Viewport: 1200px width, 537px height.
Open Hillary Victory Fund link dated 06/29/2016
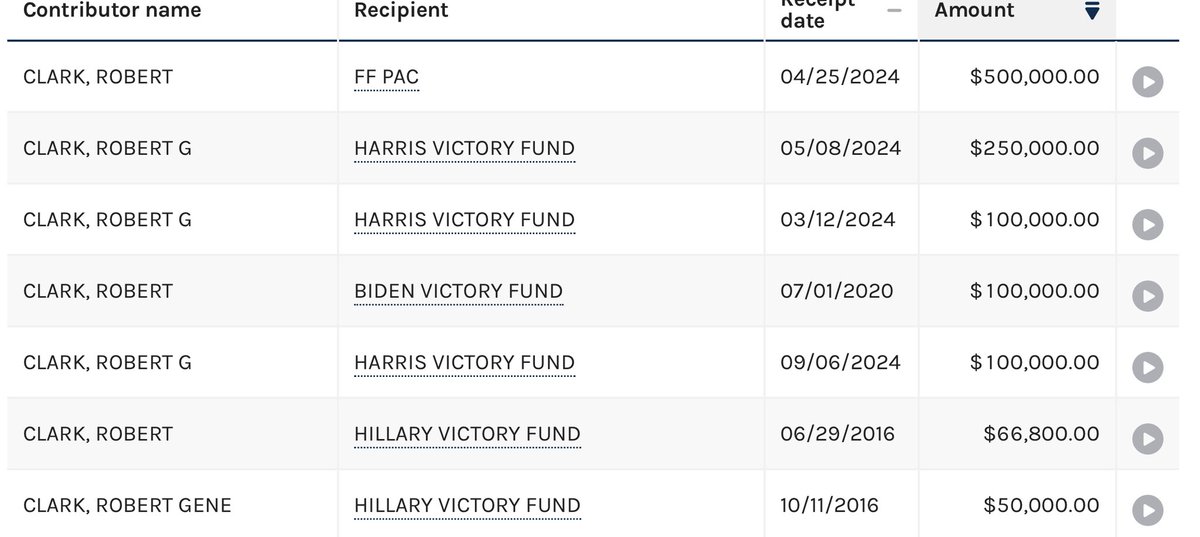coord(467,435)
